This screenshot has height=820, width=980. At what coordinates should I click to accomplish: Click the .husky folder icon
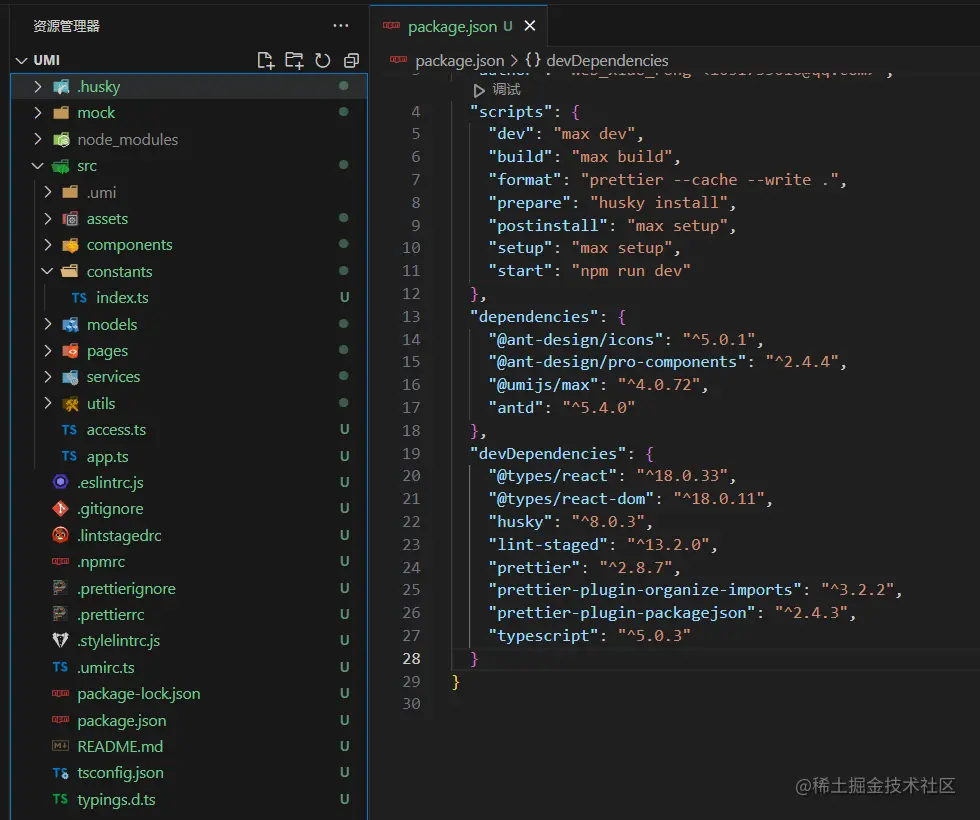(61, 86)
